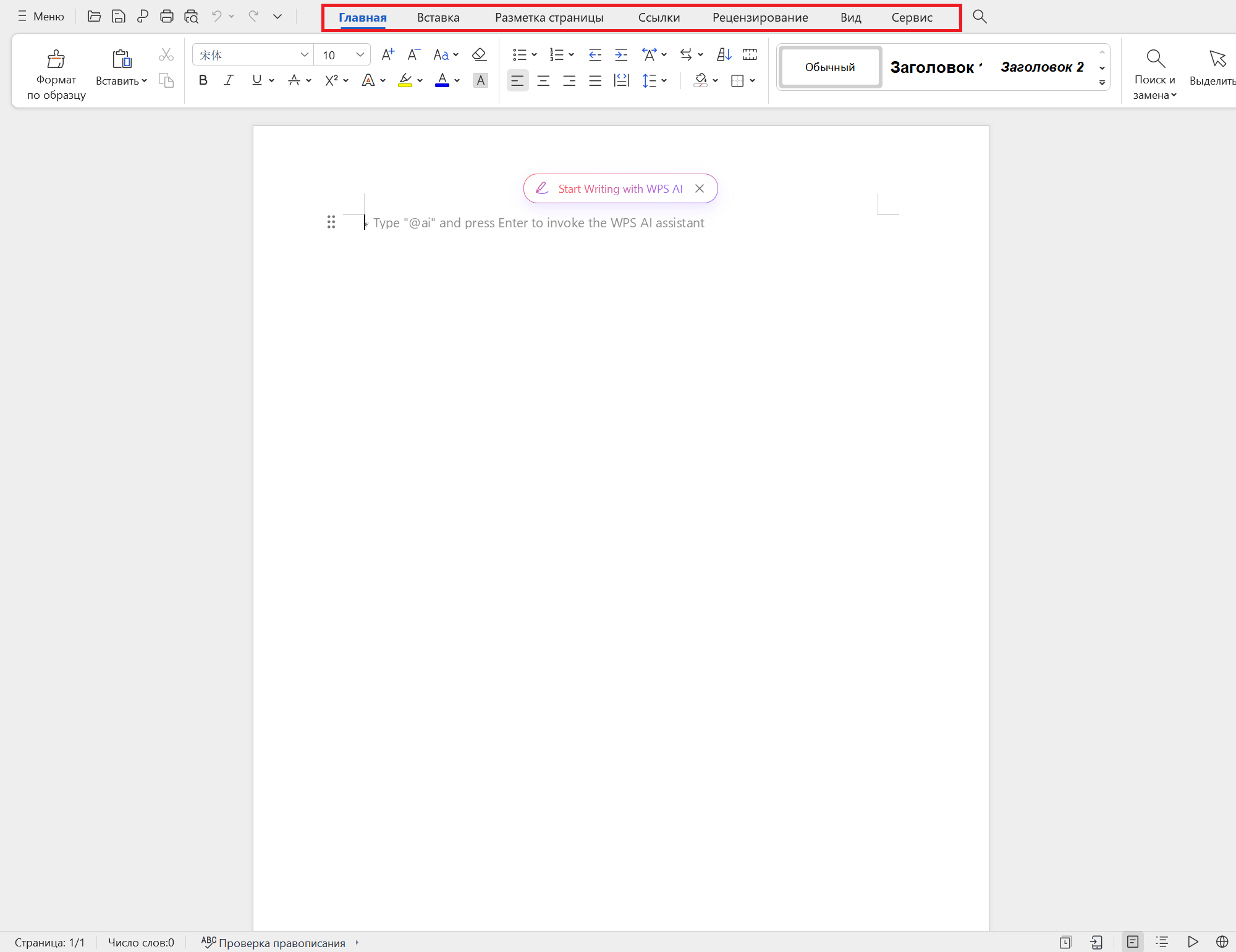Click Формат по образцу format painter

point(56,75)
